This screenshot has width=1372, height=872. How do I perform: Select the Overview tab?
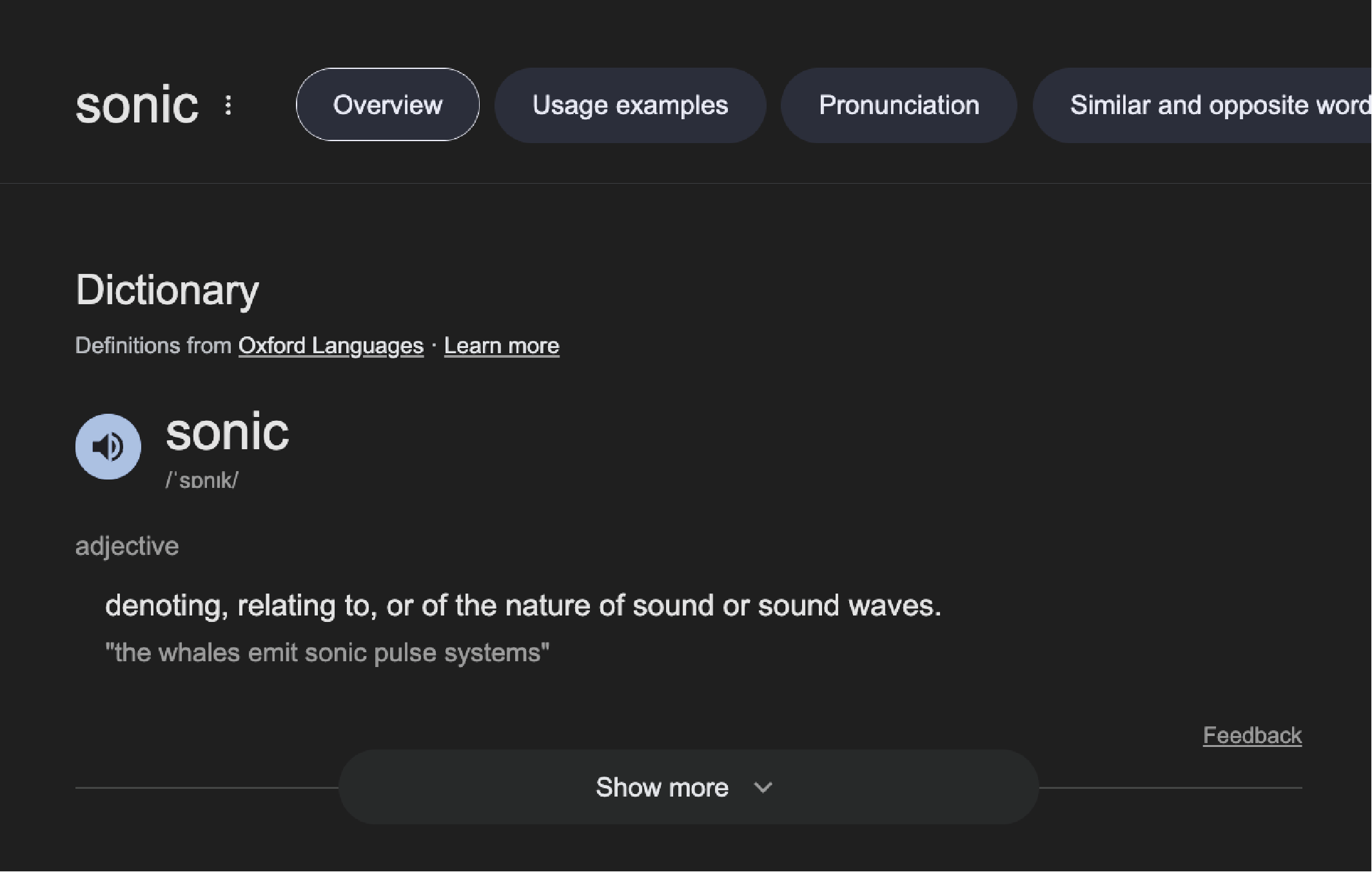(x=387, y=105)
